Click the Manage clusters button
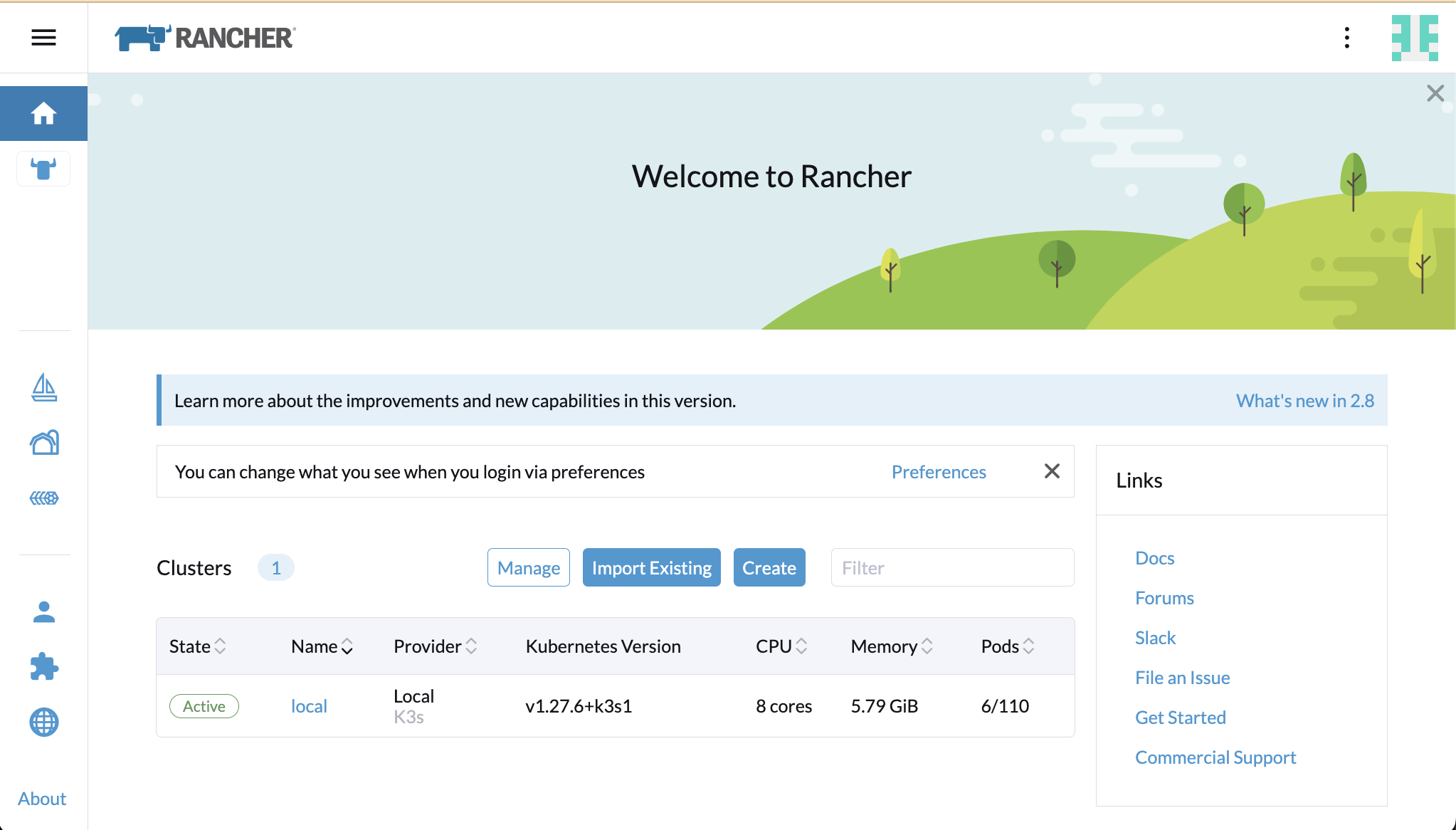The height and width of the screenshot is (830, 1456). 529,567
